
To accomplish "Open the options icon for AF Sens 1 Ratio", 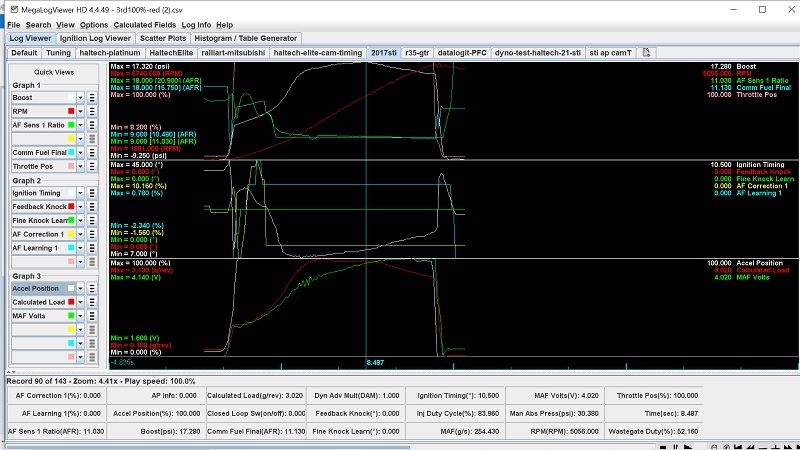I will 92,125.
